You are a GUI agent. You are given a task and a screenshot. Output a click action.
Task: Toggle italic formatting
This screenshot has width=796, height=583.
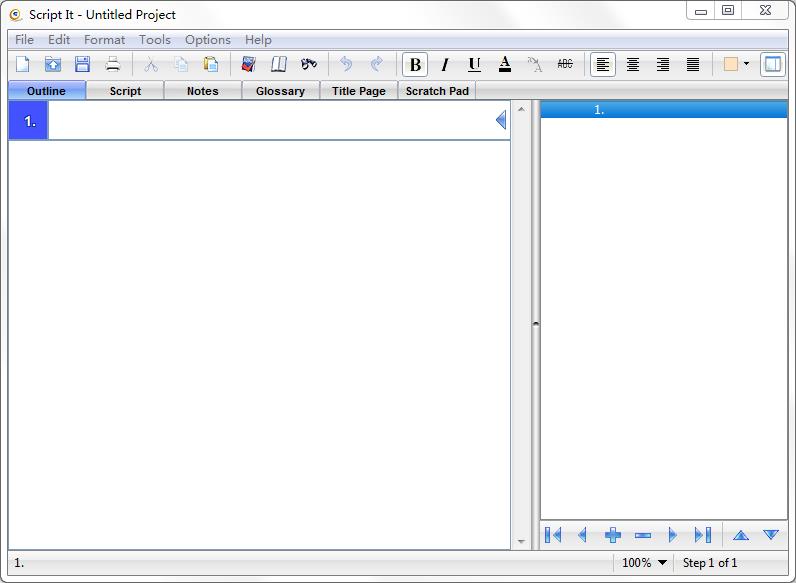click(x=445, y=64)
